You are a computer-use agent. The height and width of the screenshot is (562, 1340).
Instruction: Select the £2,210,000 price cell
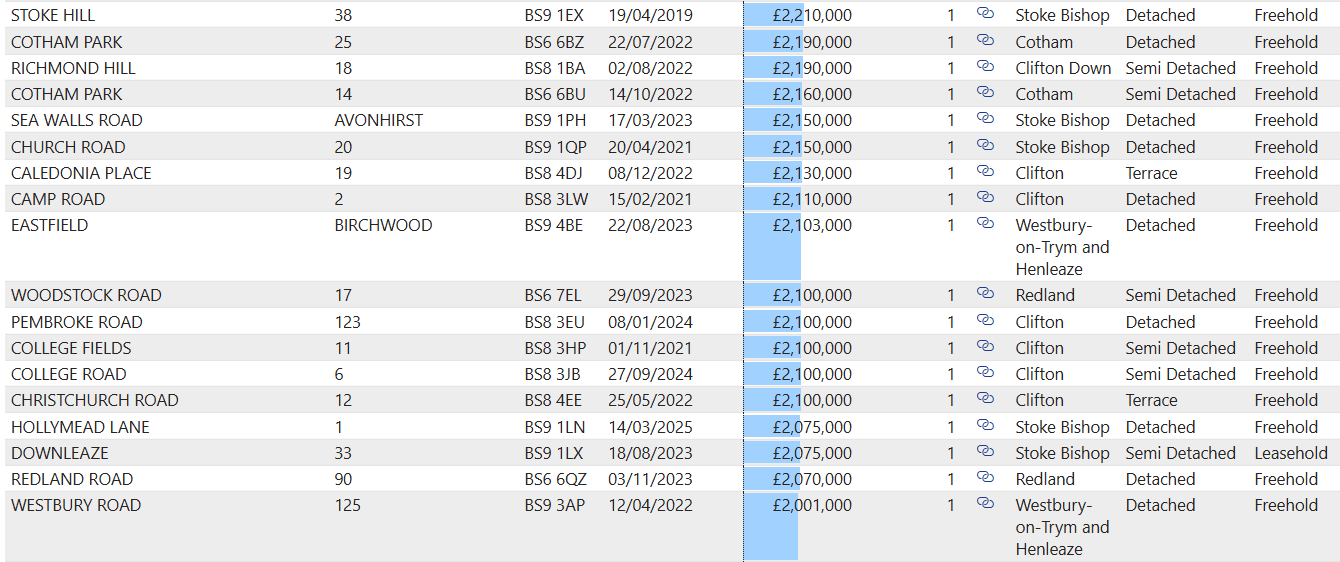tap(812, 16)
